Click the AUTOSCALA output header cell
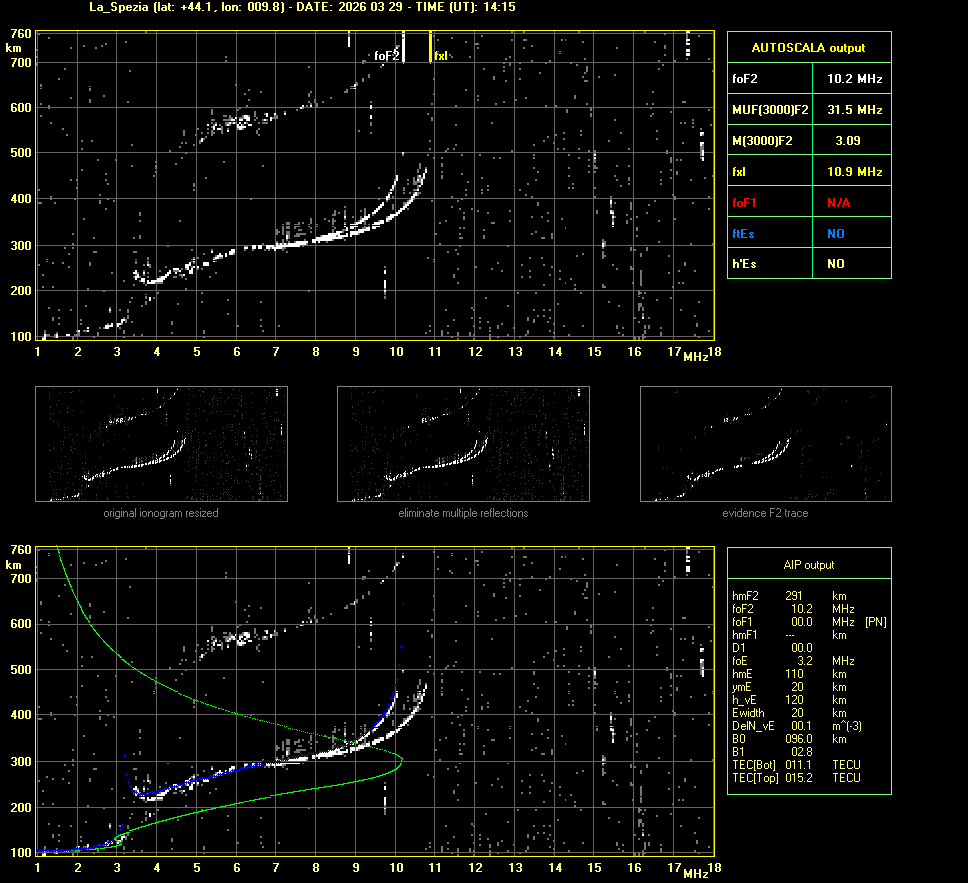The width and height of the screenshot is (968, 883). tap(808, 47)
